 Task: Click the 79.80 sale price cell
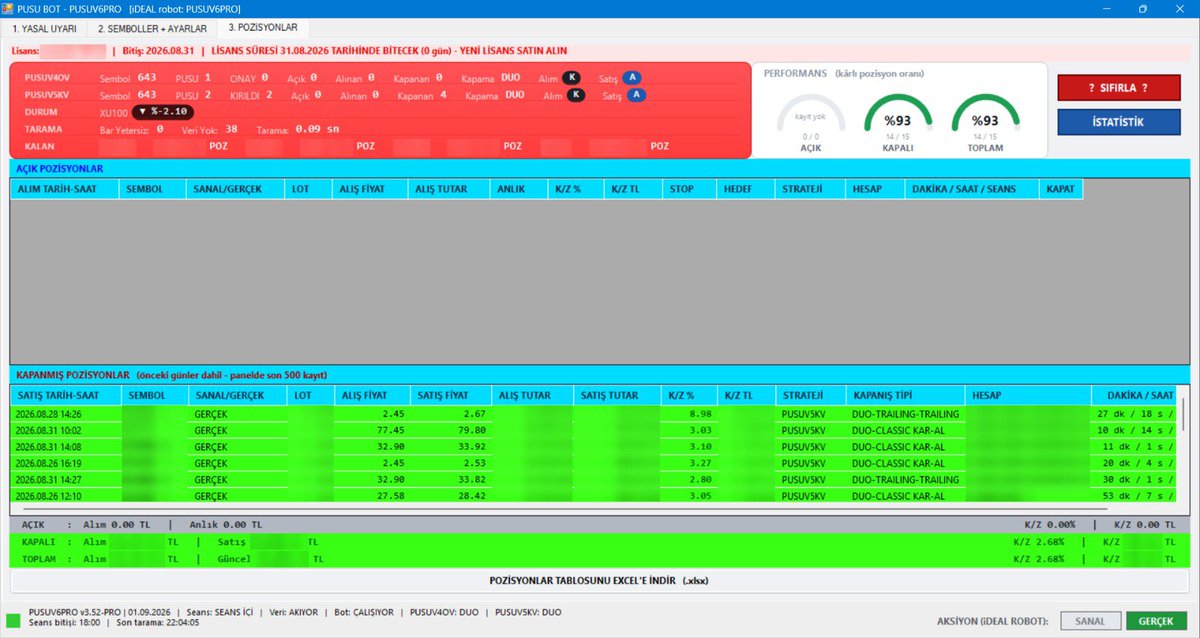point(451,430)
